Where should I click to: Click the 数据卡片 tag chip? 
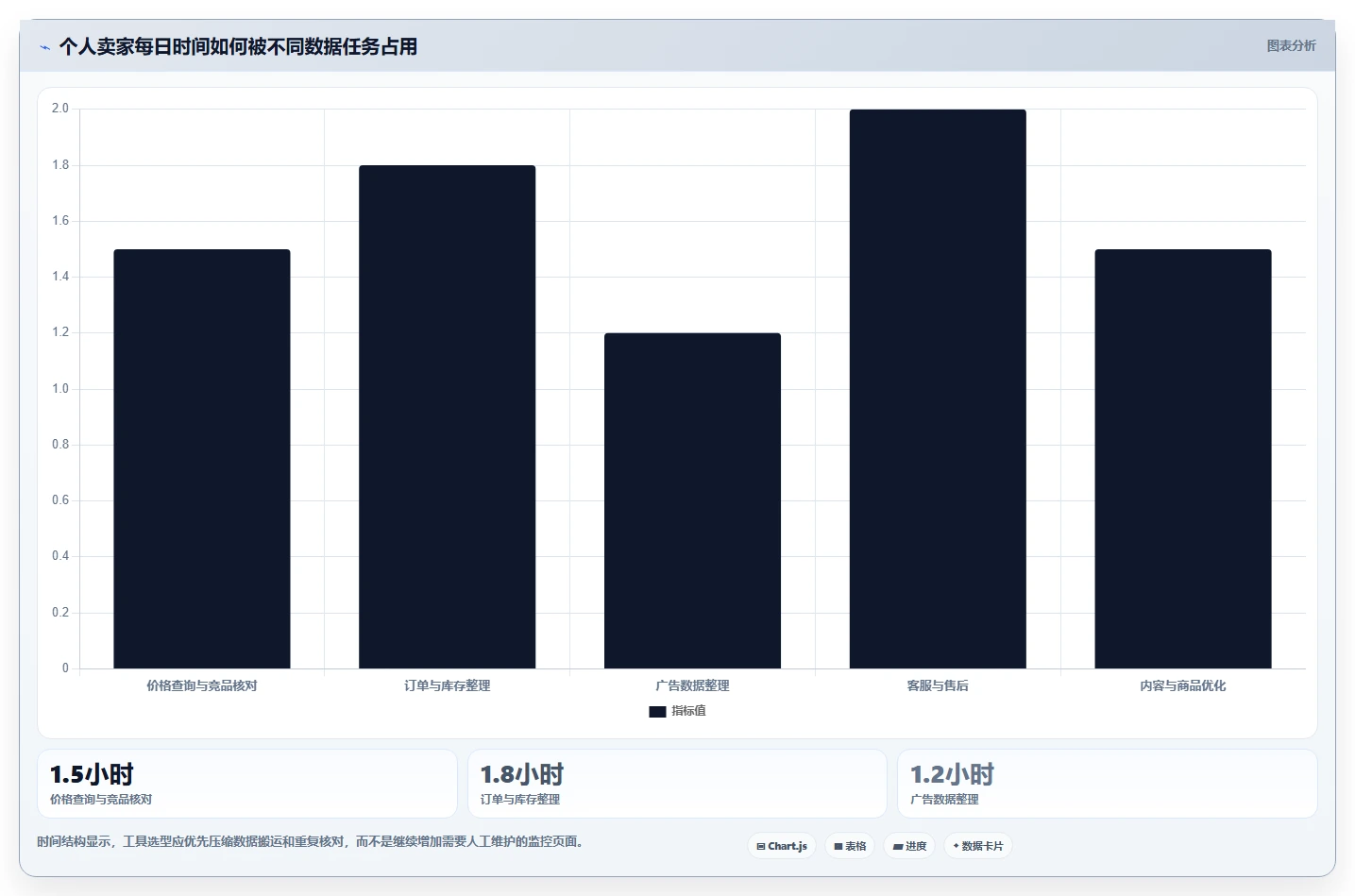(x=978, y=846)
